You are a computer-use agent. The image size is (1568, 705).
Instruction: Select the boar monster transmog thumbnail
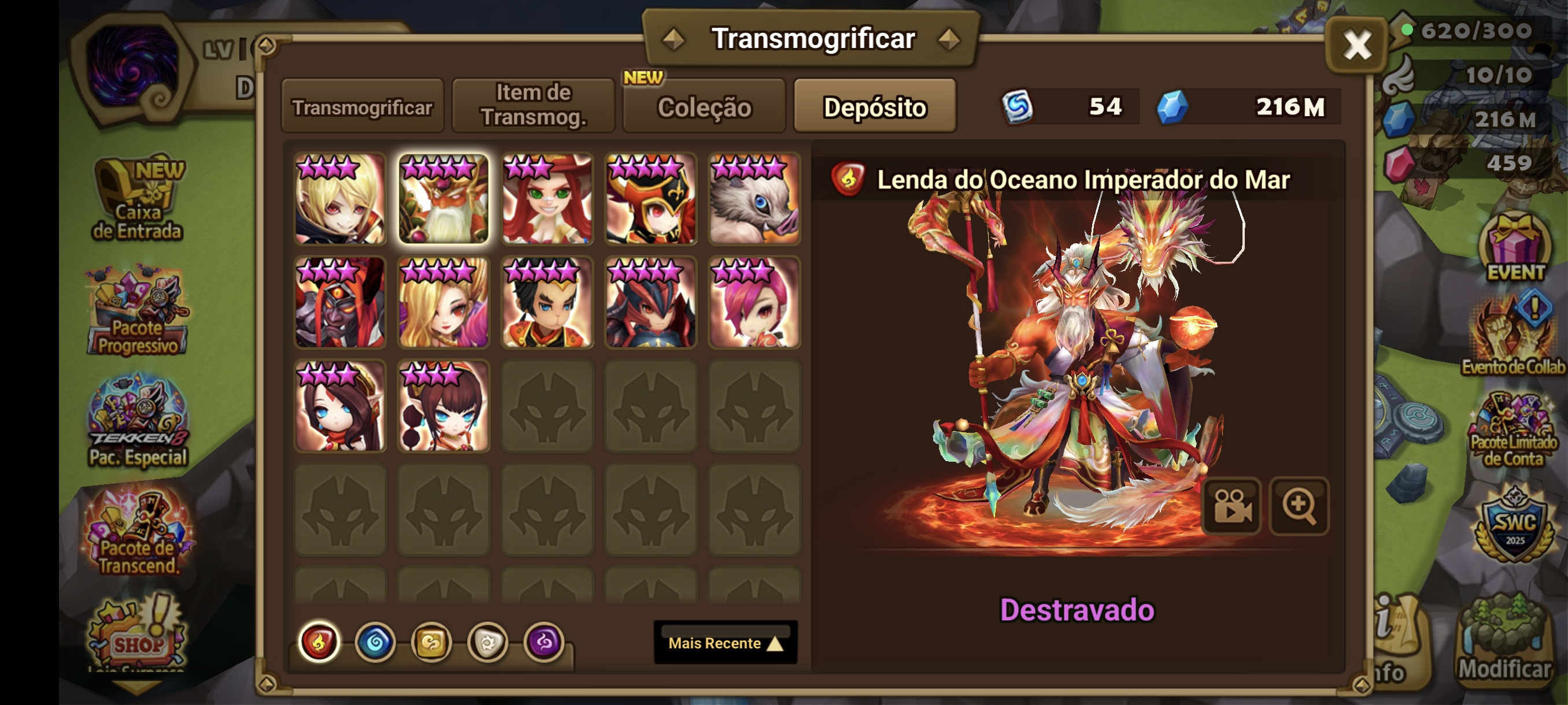753,198
